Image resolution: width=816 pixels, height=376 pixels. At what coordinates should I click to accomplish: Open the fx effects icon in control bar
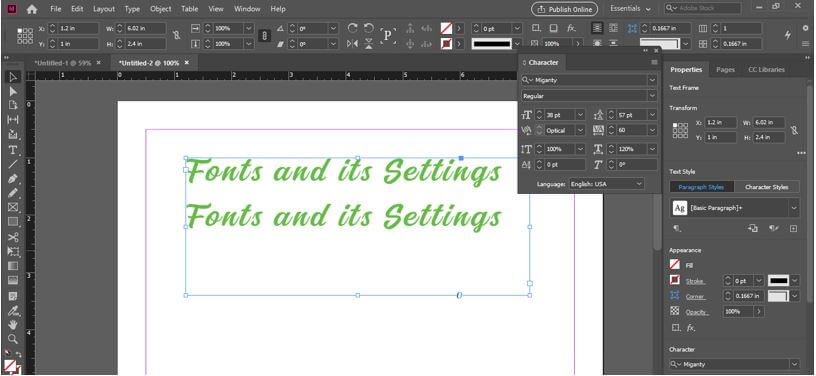571,28
